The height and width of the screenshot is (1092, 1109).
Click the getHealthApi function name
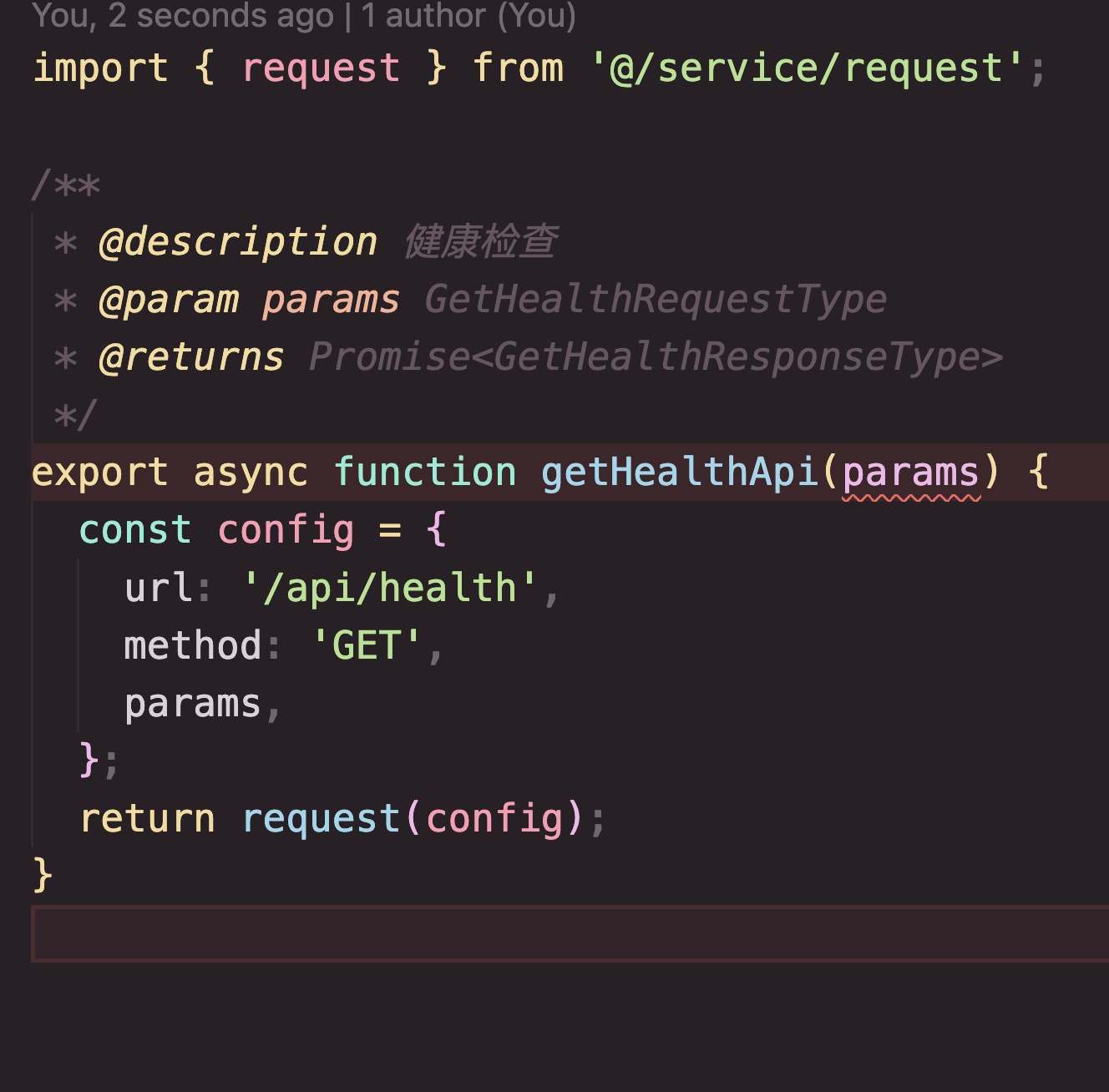679,473
